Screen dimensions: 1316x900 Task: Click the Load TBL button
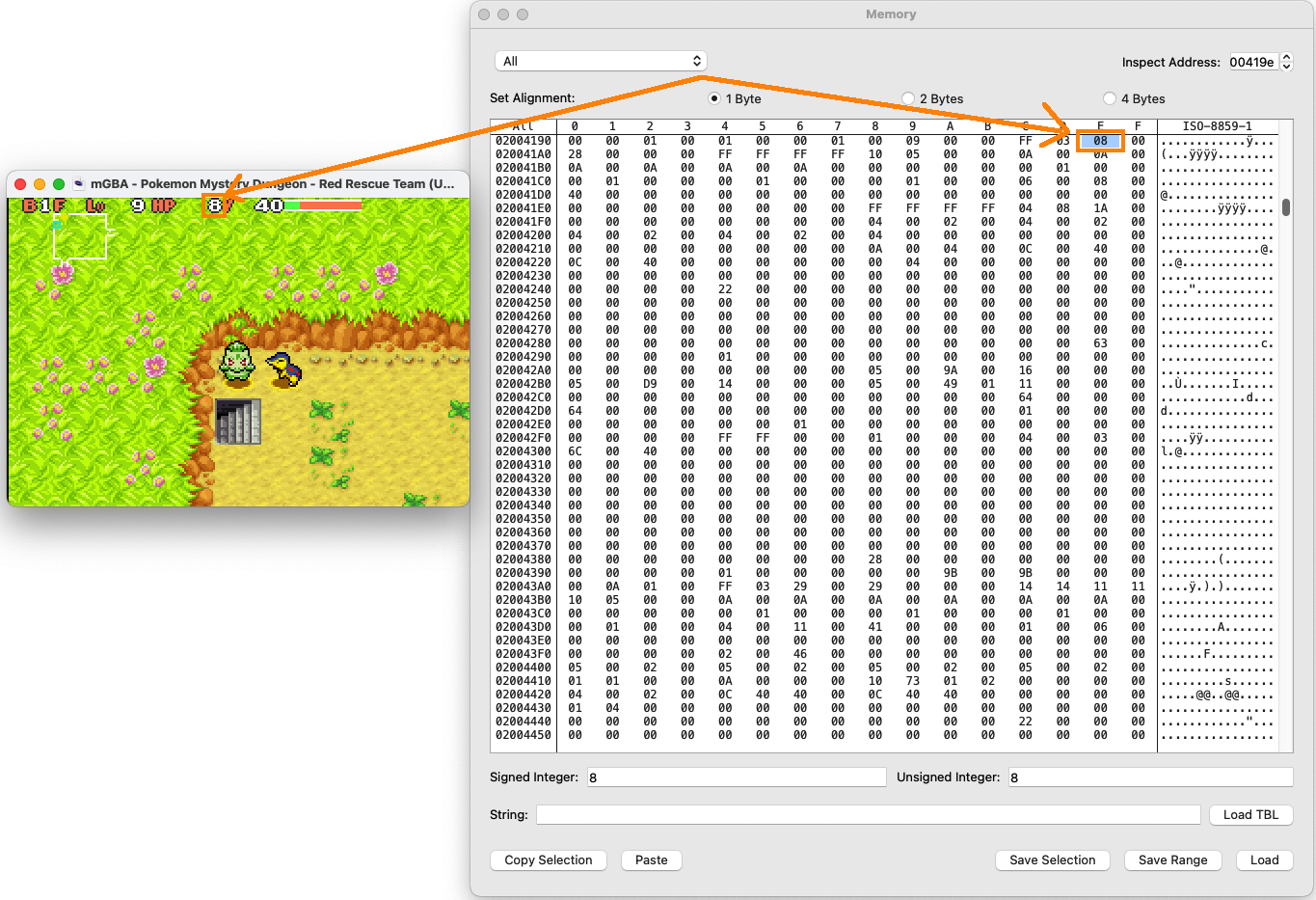(1250, 814)
